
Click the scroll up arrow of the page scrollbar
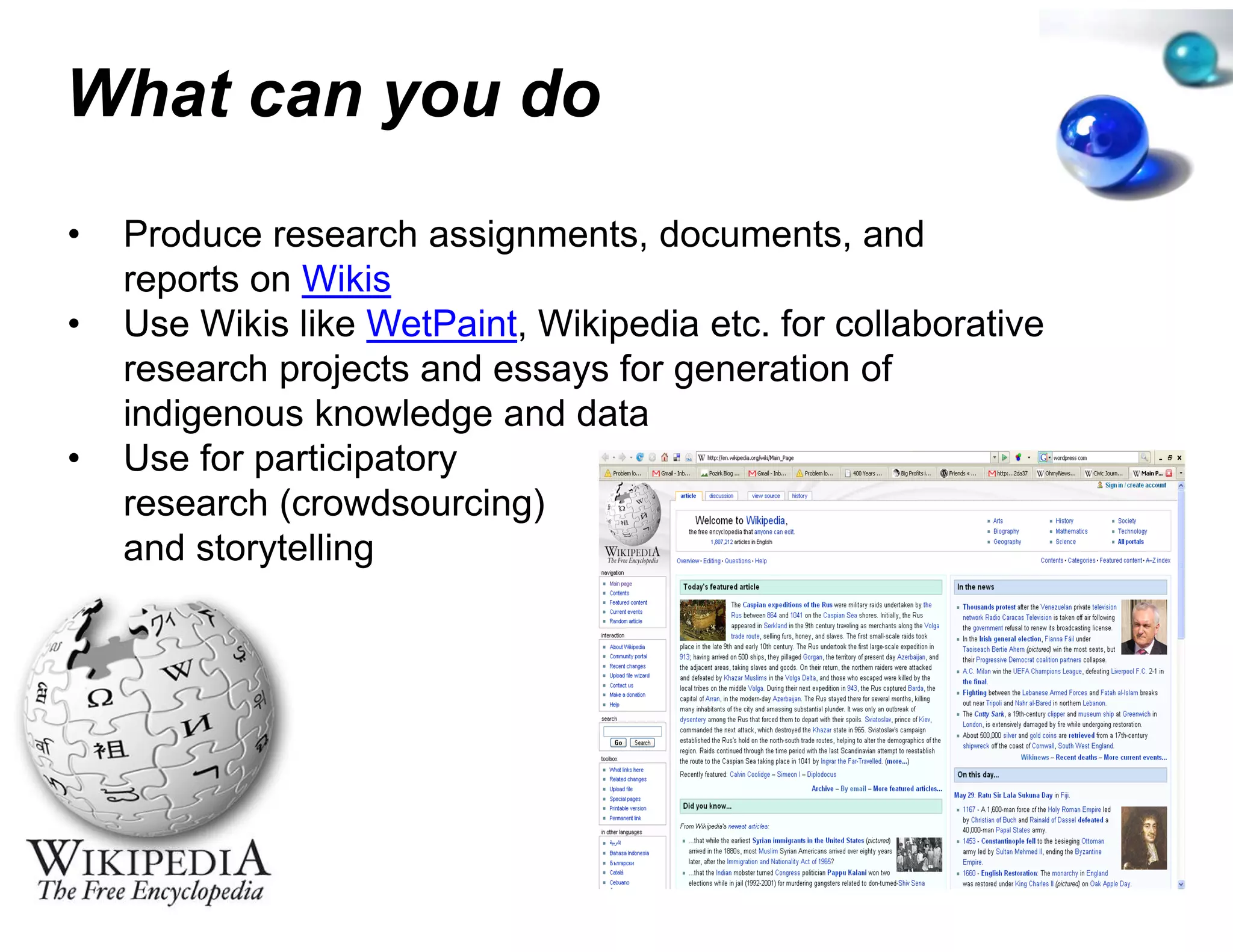1181,485
